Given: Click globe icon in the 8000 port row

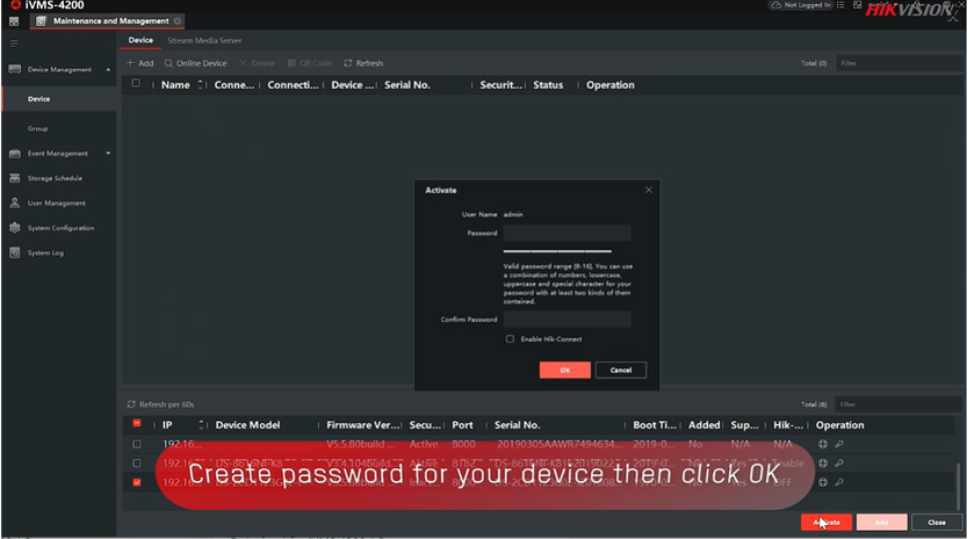Looking at the screenshot, I should pyautogui.click(x=823, y=445).
